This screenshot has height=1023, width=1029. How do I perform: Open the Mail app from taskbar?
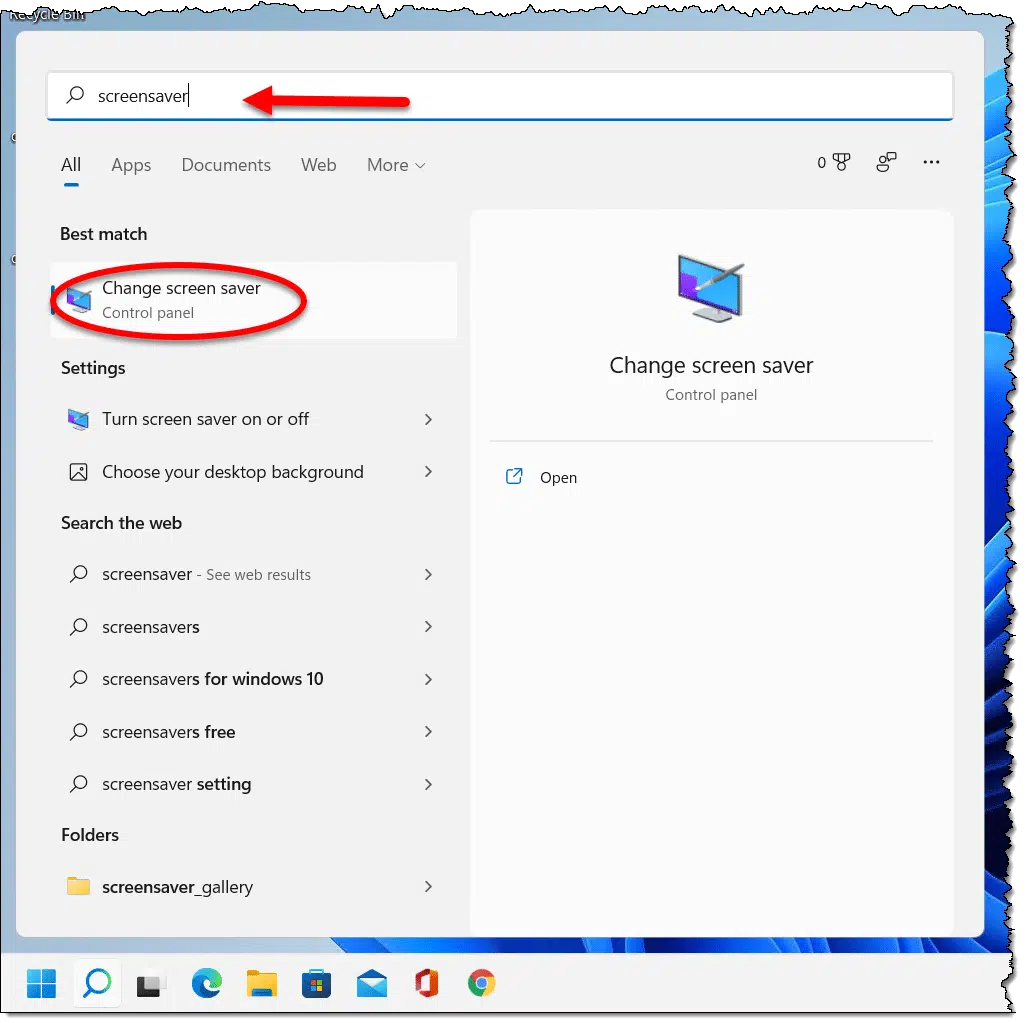(x=372, y=985)
